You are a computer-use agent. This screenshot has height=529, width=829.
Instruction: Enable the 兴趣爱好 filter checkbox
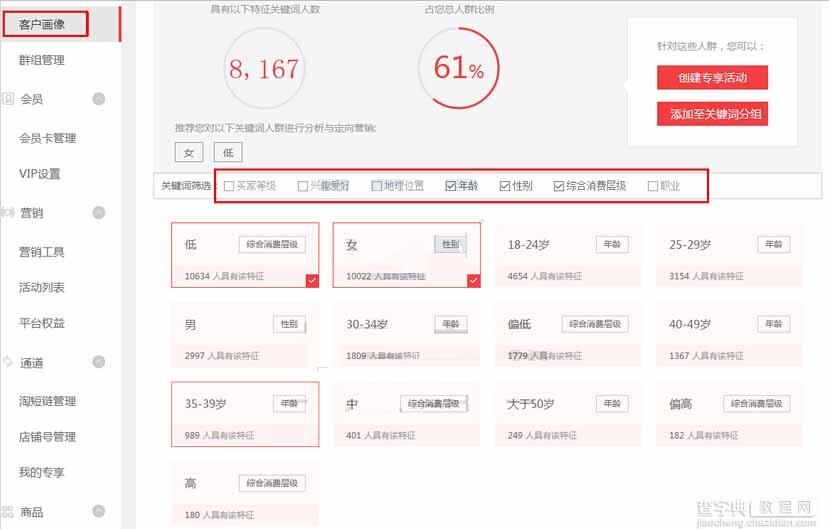303,186
